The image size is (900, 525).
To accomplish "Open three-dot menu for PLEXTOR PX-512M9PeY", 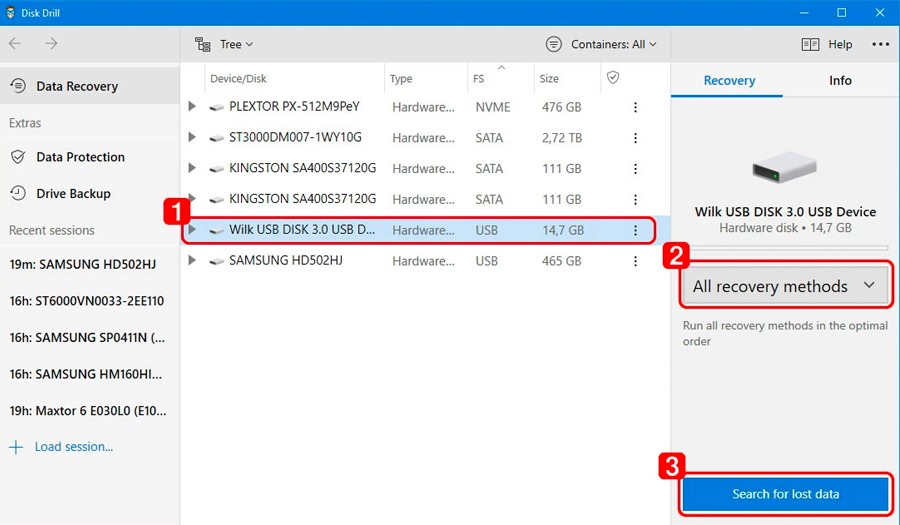I will pos(635,107).
